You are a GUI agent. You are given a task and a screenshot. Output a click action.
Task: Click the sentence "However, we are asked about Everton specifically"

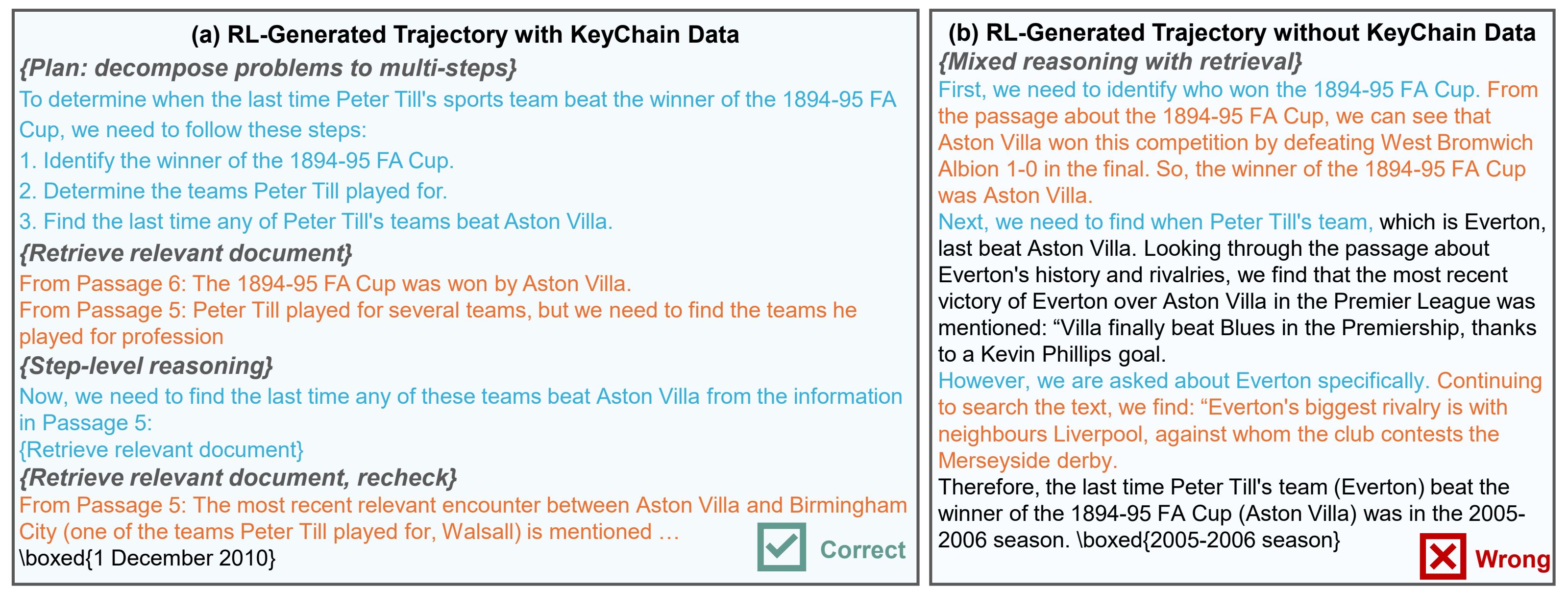tap(1184, 381)
